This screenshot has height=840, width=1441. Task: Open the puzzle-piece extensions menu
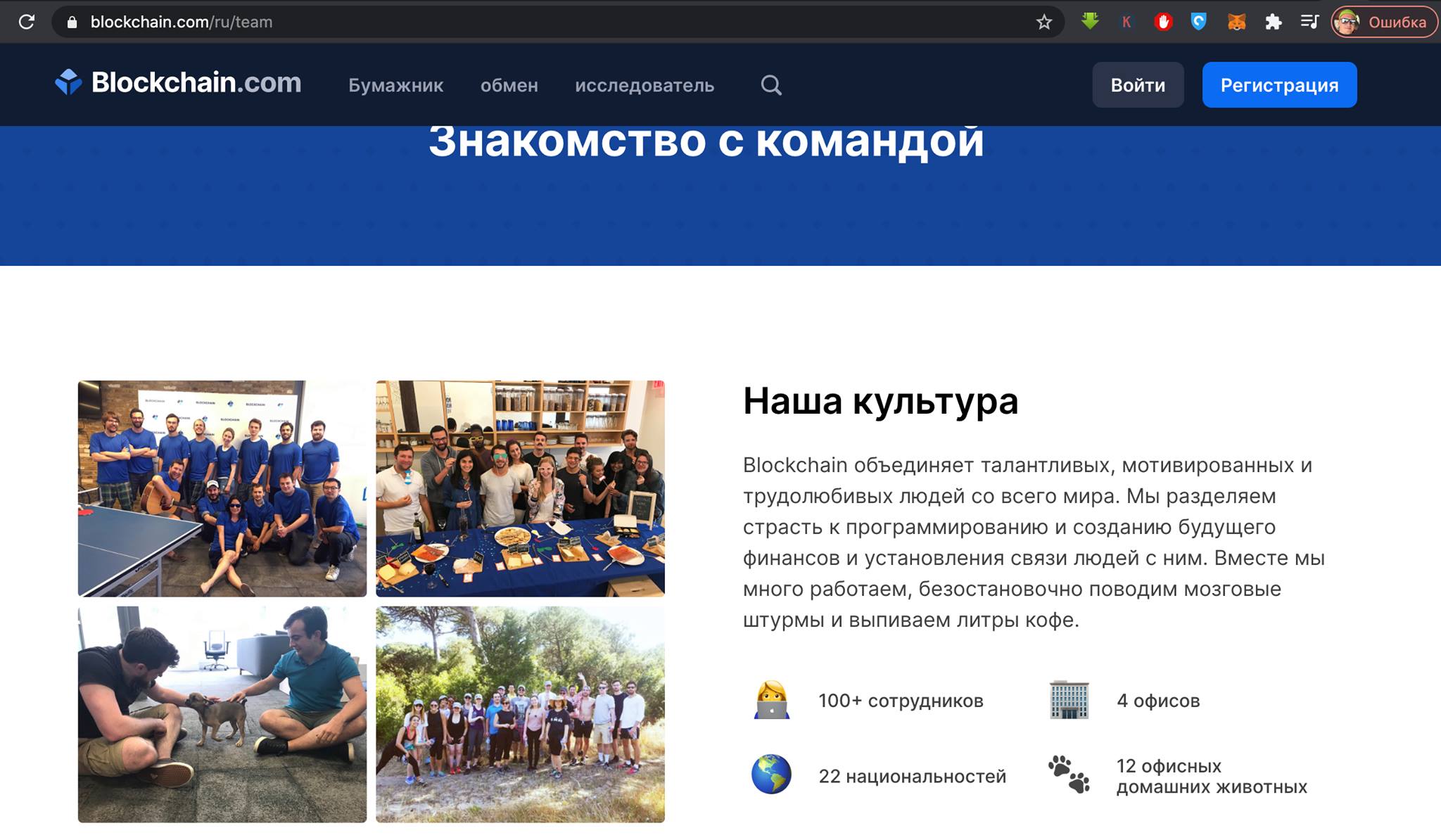click(1273, 22)
